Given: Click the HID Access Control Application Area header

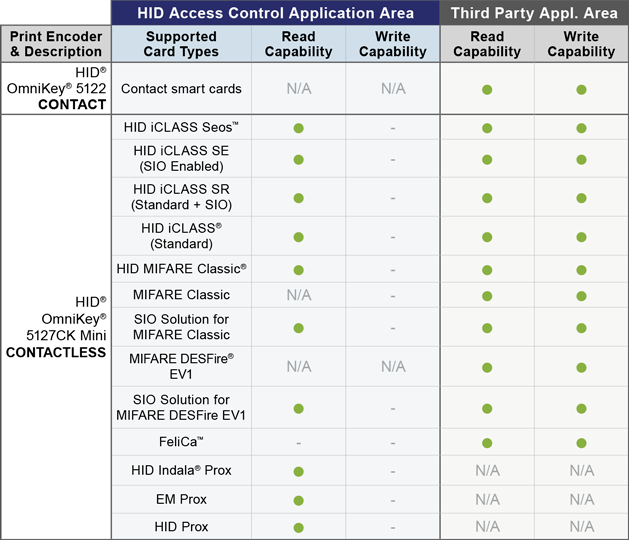Looking at the screenshot, I should 276,13.
